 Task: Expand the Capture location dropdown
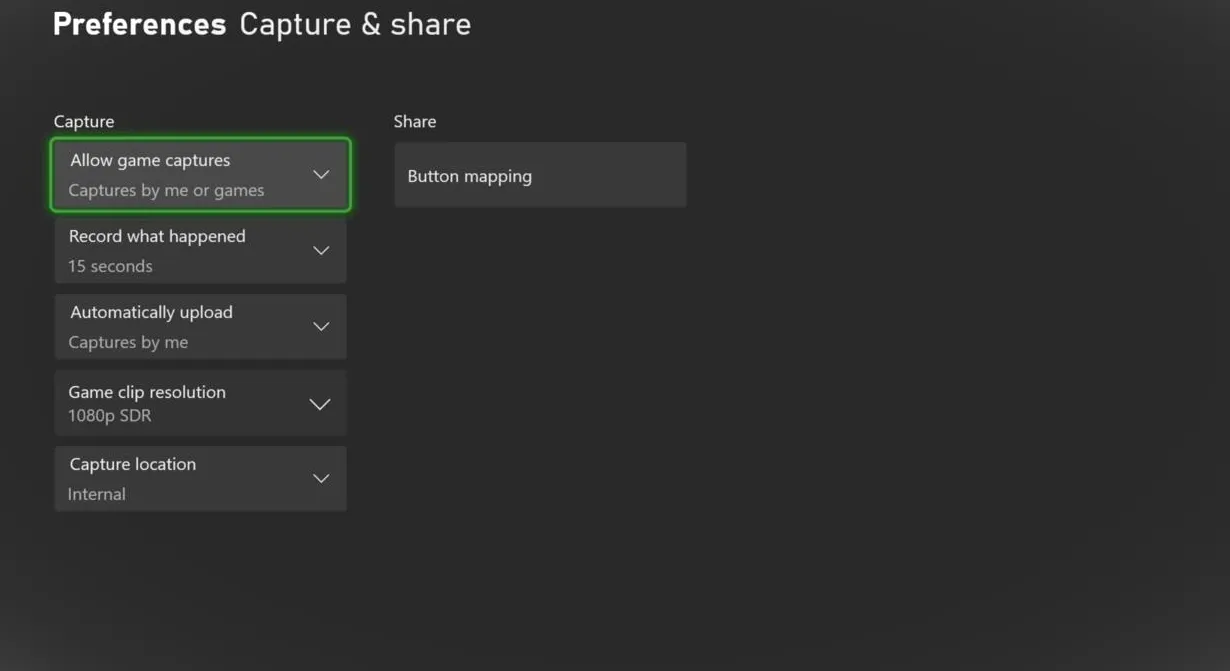(x=200, y=479)
